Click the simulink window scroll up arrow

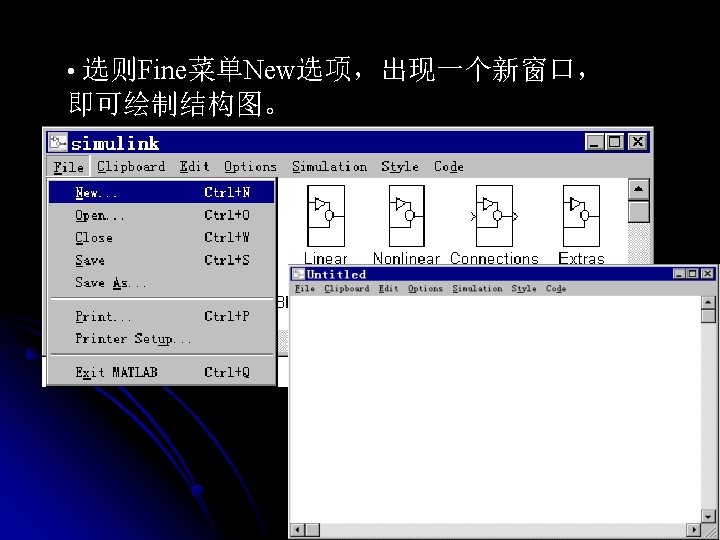(x=639, y=189)
